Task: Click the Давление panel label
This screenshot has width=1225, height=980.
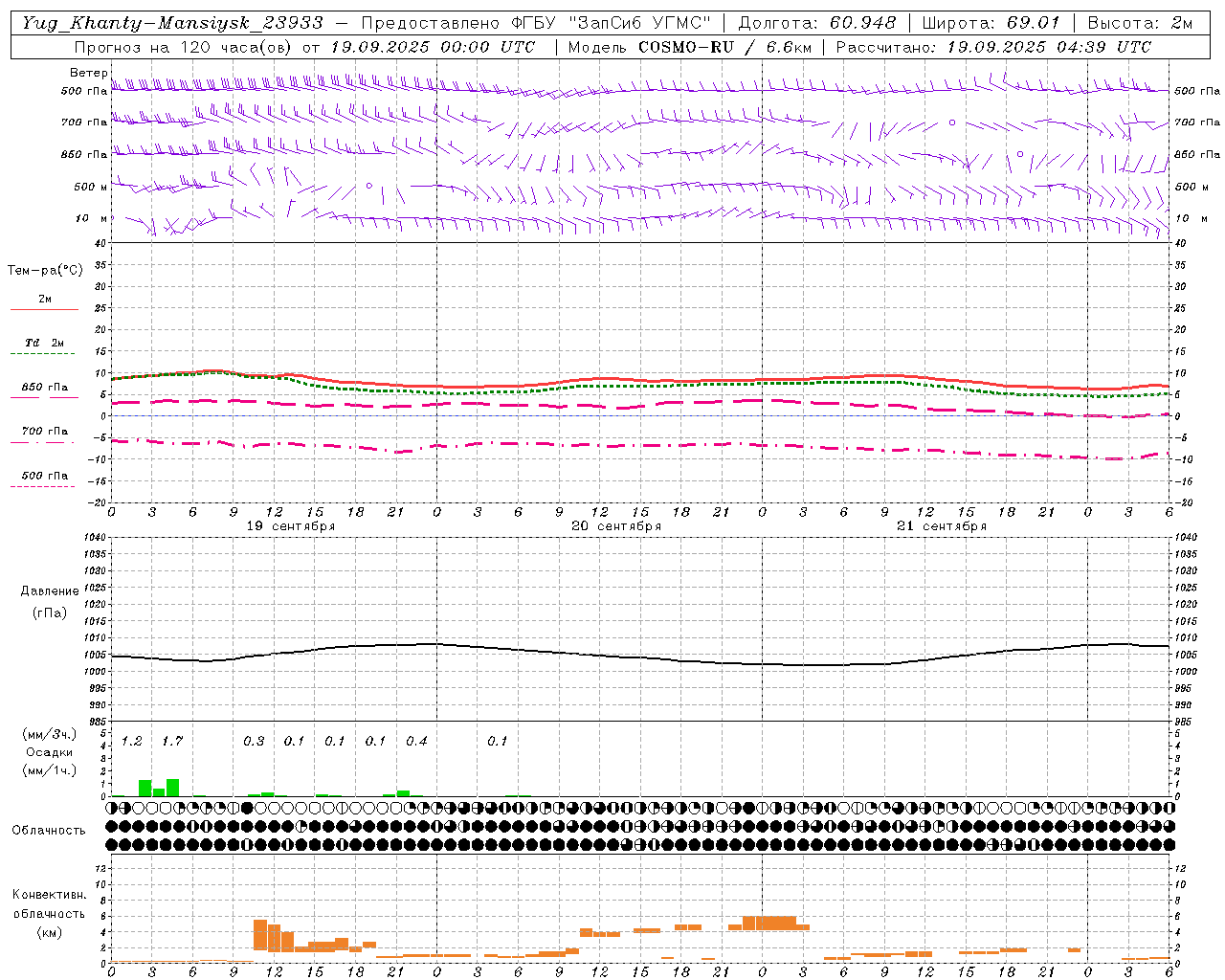Action: [x=49, y=591]
